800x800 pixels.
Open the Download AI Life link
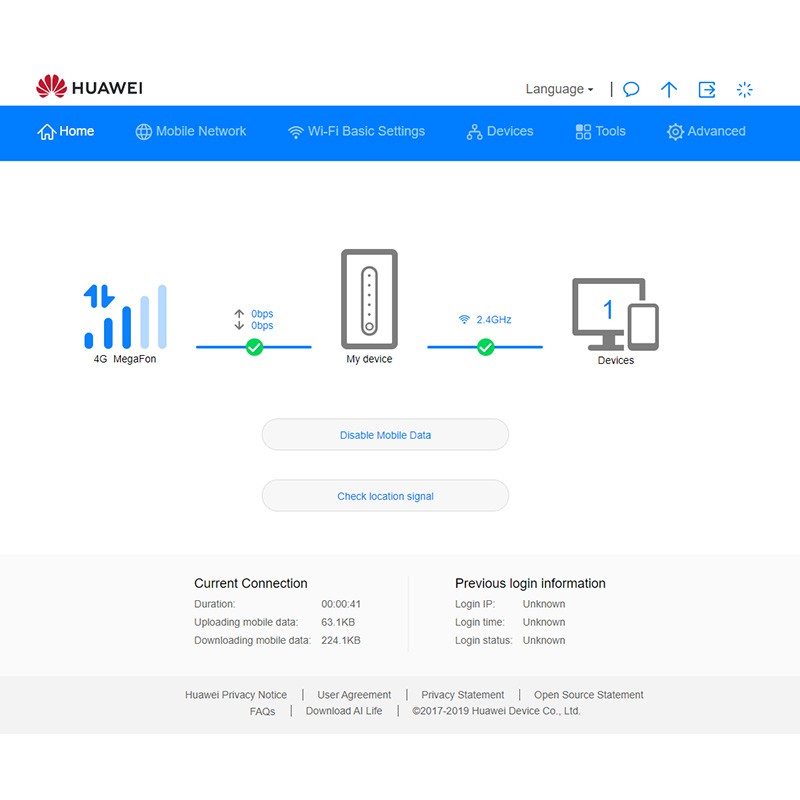tap(344, 711)
